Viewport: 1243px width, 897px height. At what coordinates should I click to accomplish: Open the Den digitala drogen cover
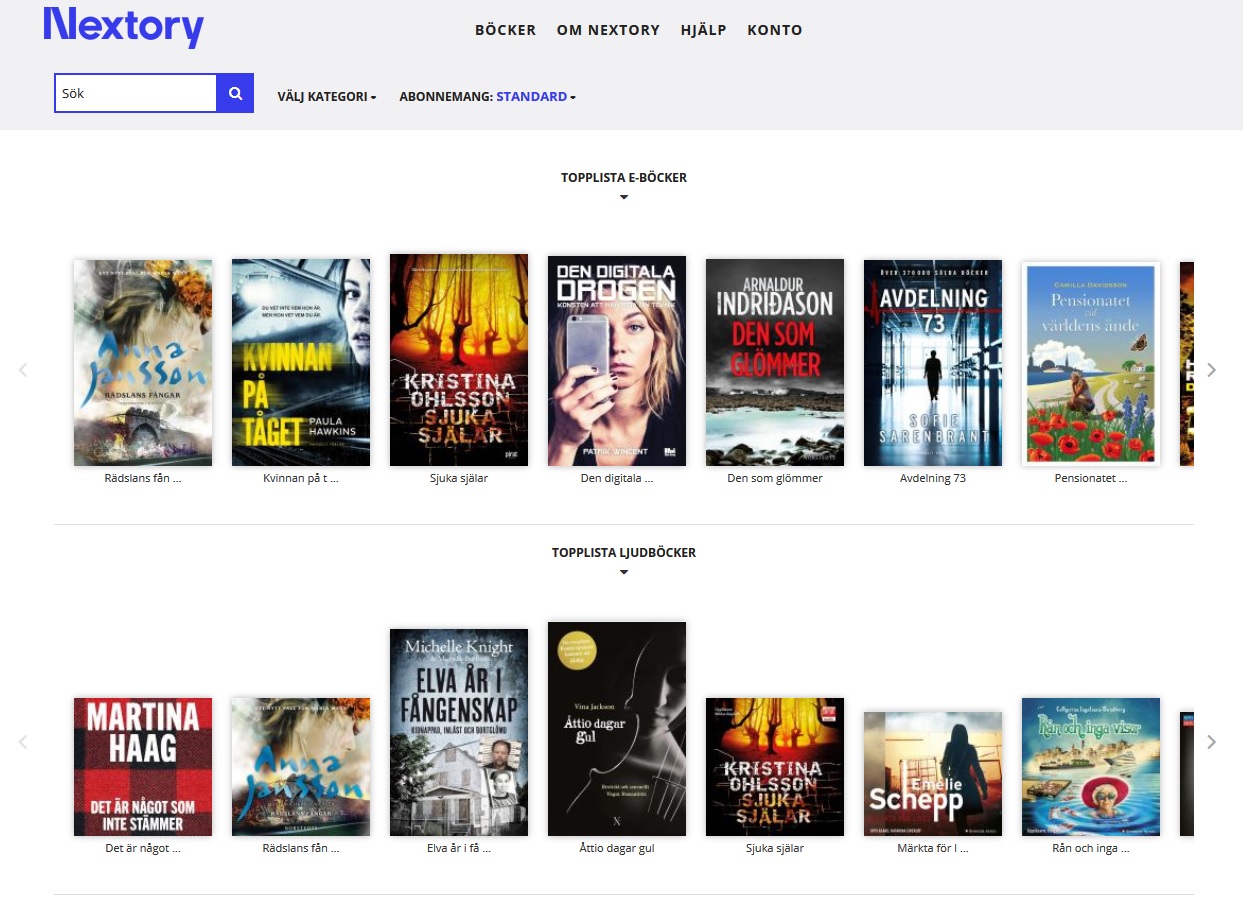[x=617, y=361]
